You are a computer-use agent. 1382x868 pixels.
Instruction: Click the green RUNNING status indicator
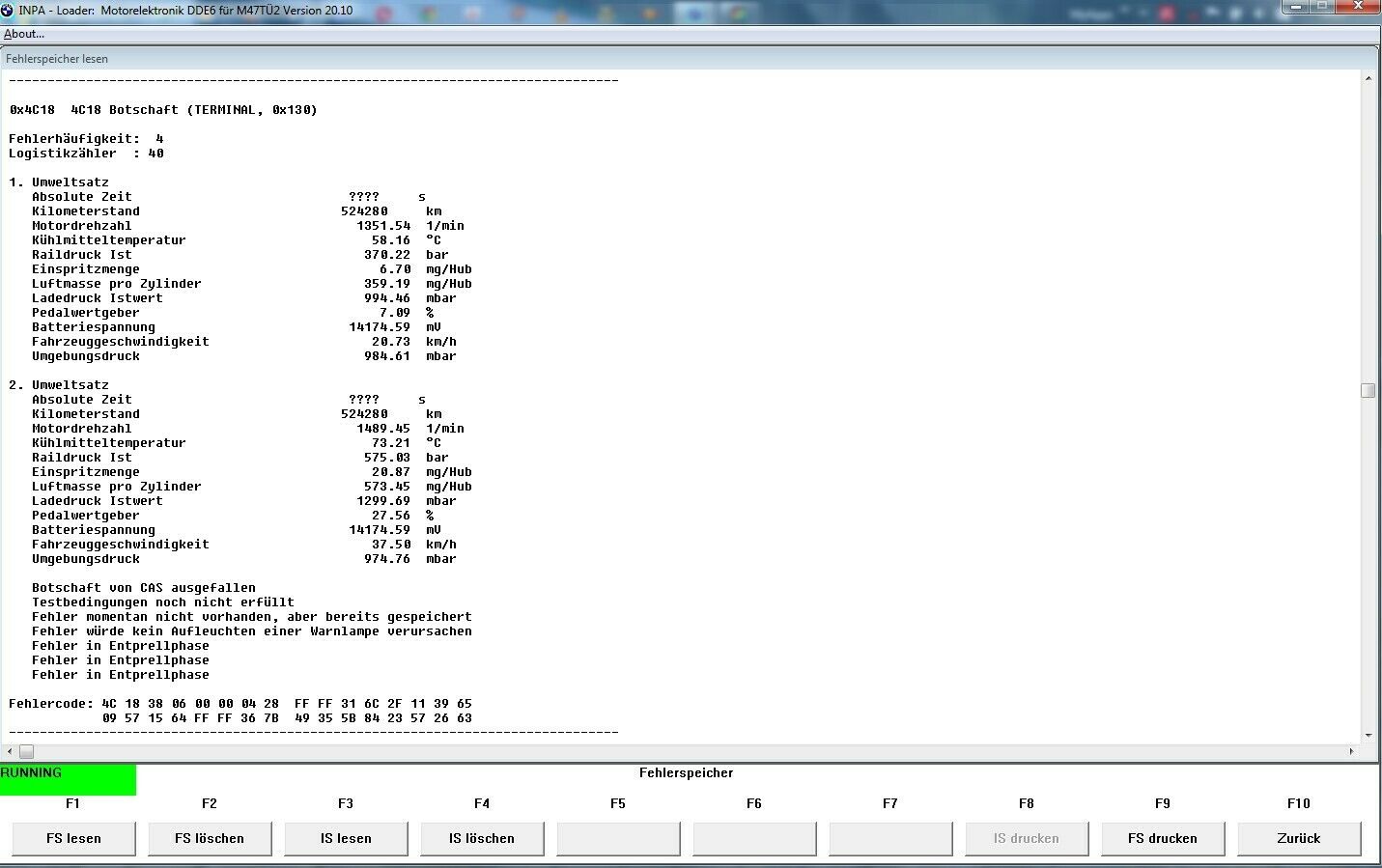pyautogui.click(x=68, y=779)
